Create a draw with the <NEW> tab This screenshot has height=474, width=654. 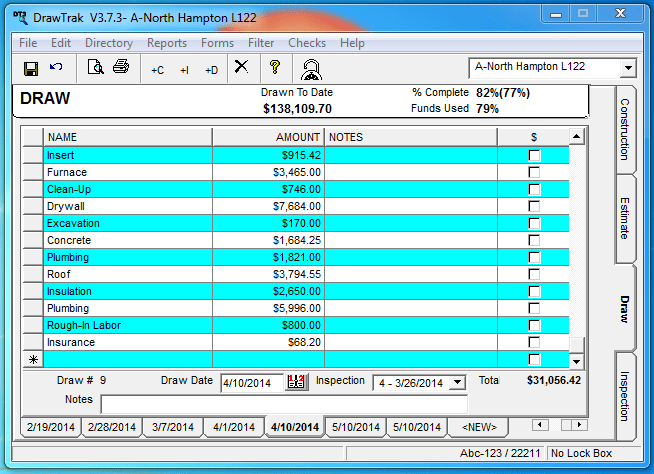pos(479,427)
